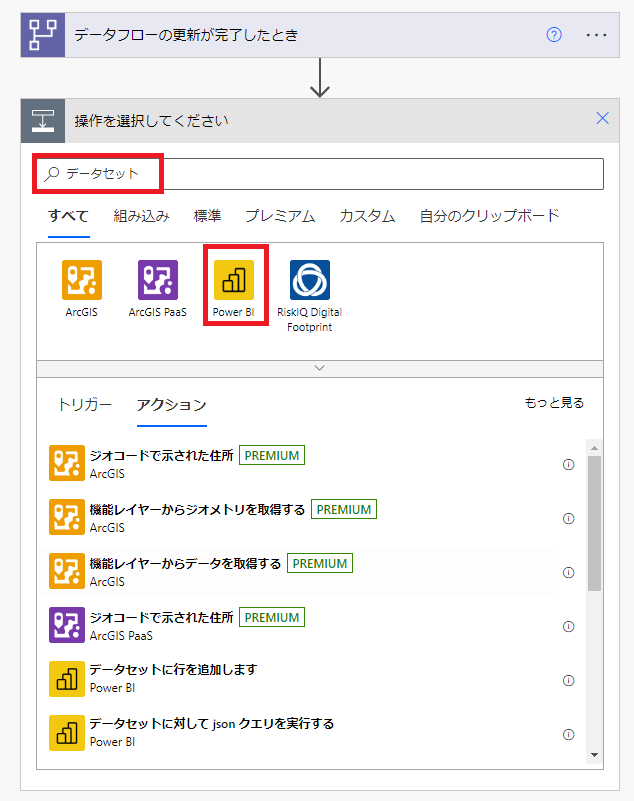This screenshot has height=801, width=634.
Task: Expand the connector list chevron
Action: pyautogui.click(x=320, y=368)
